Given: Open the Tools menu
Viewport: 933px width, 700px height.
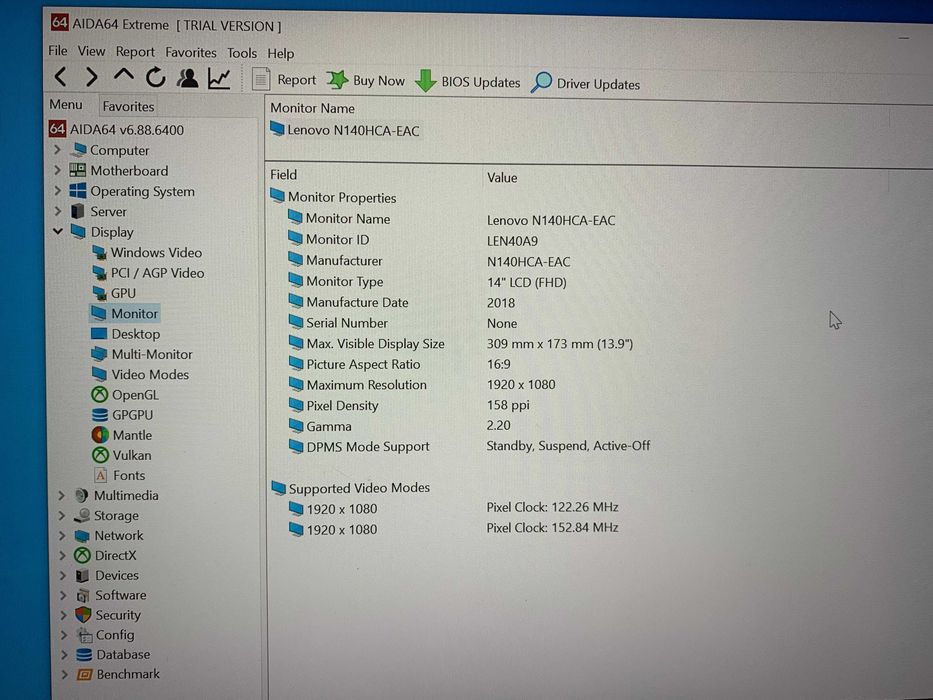Looking at the screenshot, I should [242, 54].
